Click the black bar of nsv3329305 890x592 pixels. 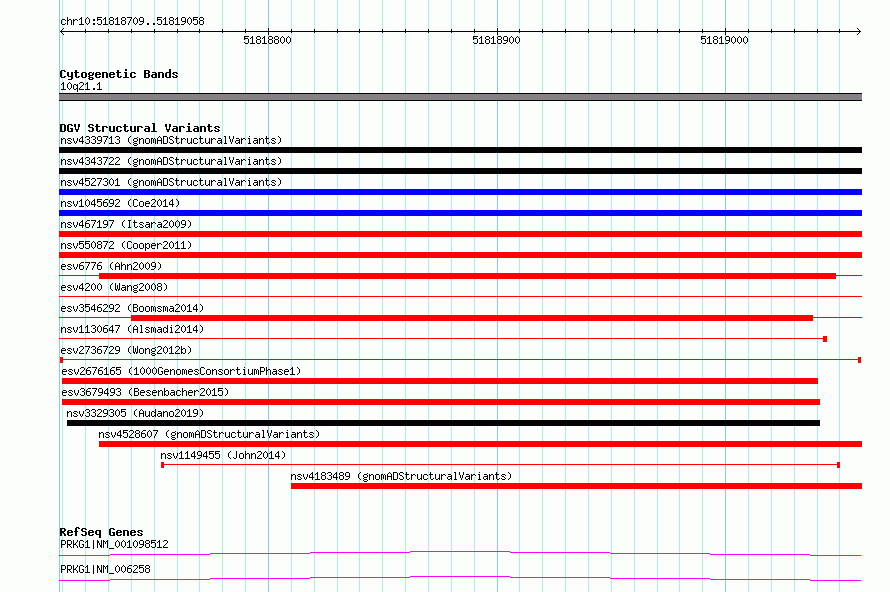click(443, 423)
